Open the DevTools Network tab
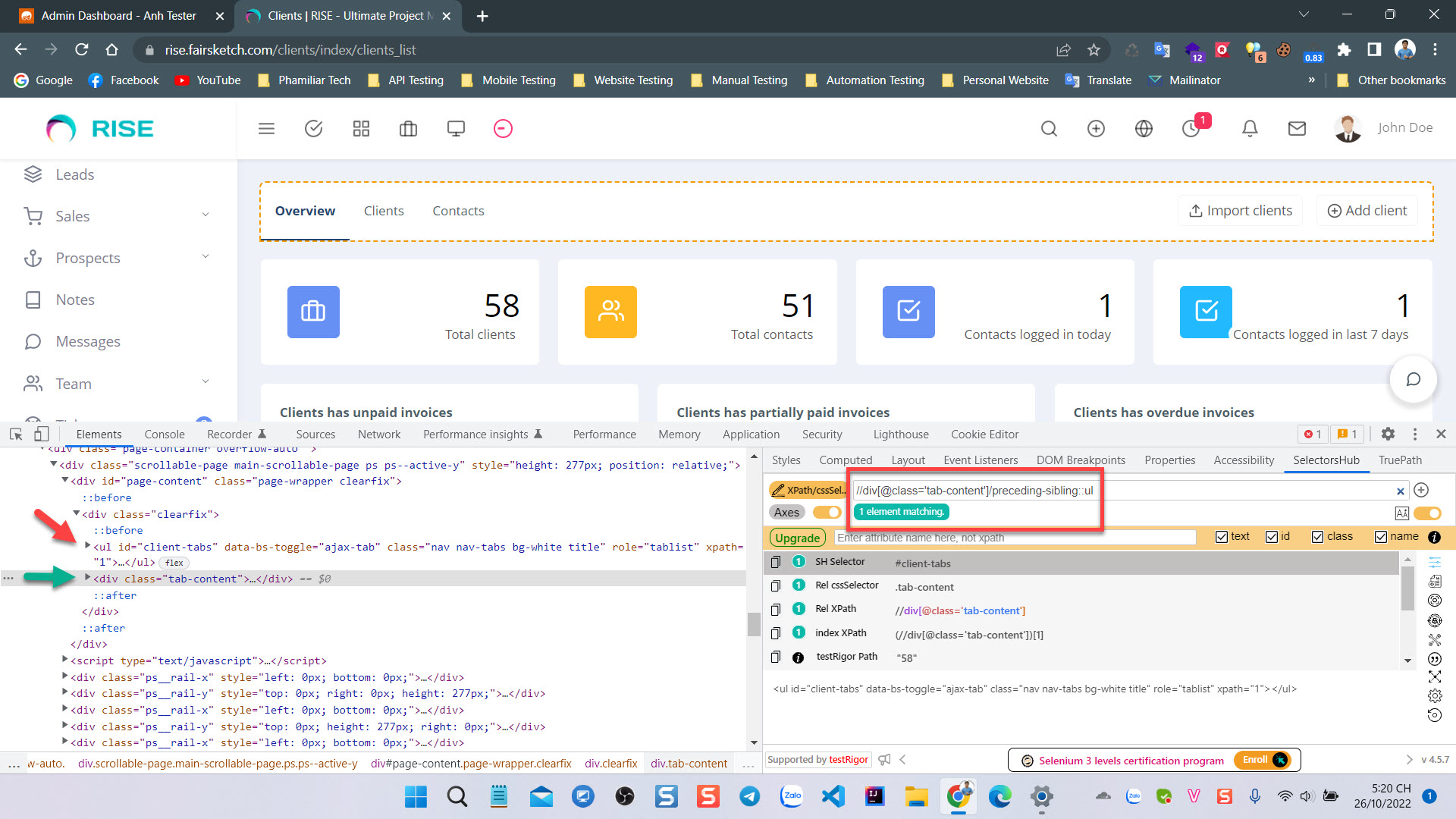 point(379,434)
